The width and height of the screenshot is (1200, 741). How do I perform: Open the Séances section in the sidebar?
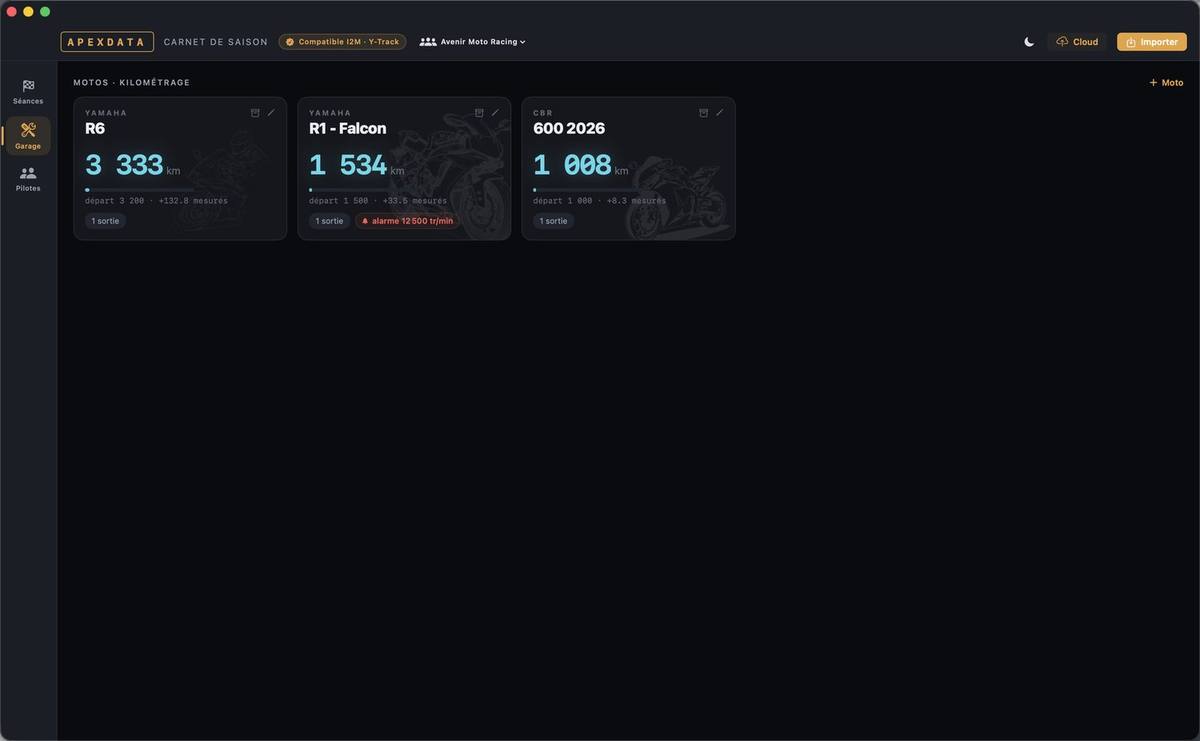28,92
